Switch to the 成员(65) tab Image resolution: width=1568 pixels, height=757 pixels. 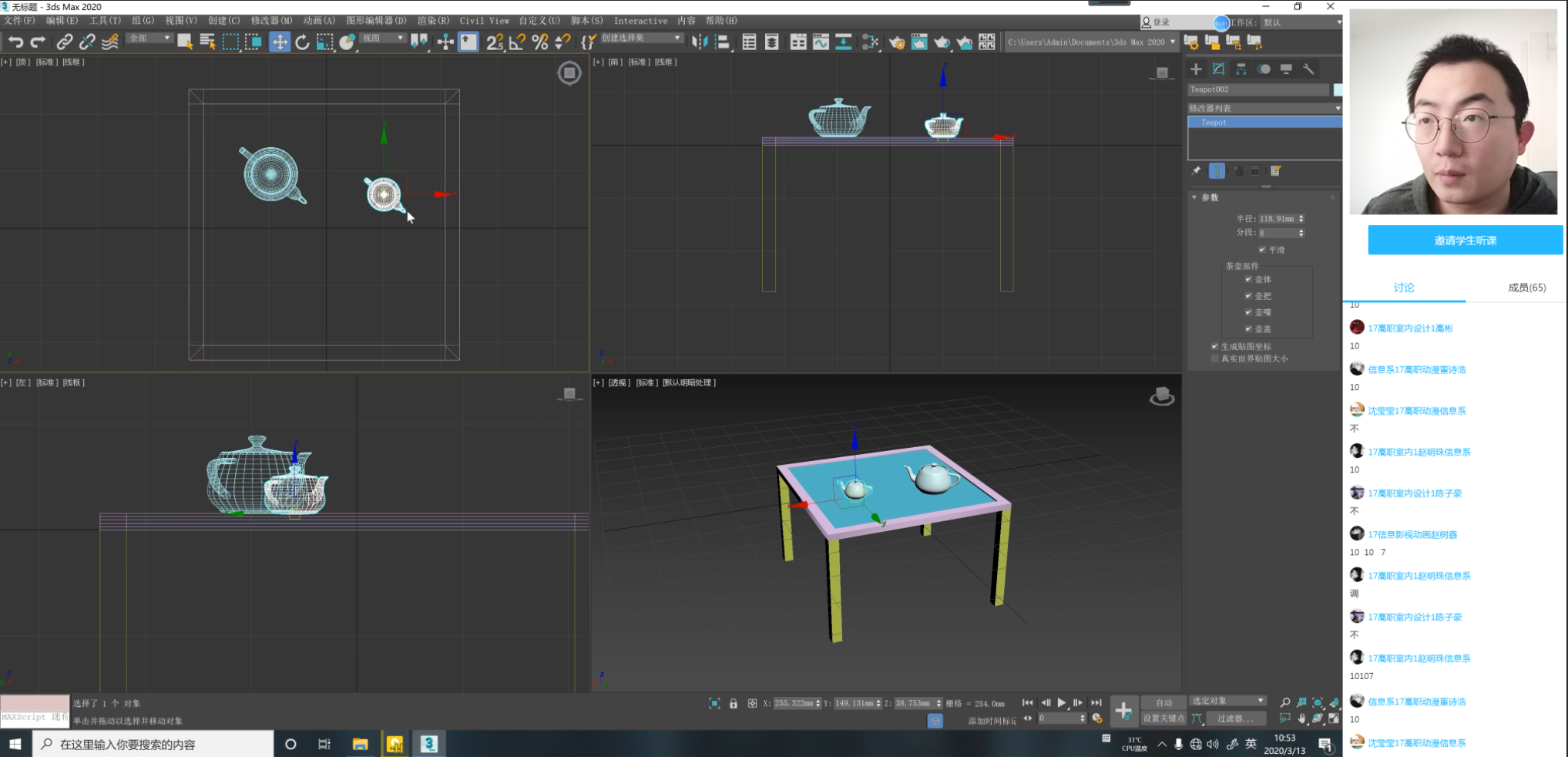pos(1526,288)
